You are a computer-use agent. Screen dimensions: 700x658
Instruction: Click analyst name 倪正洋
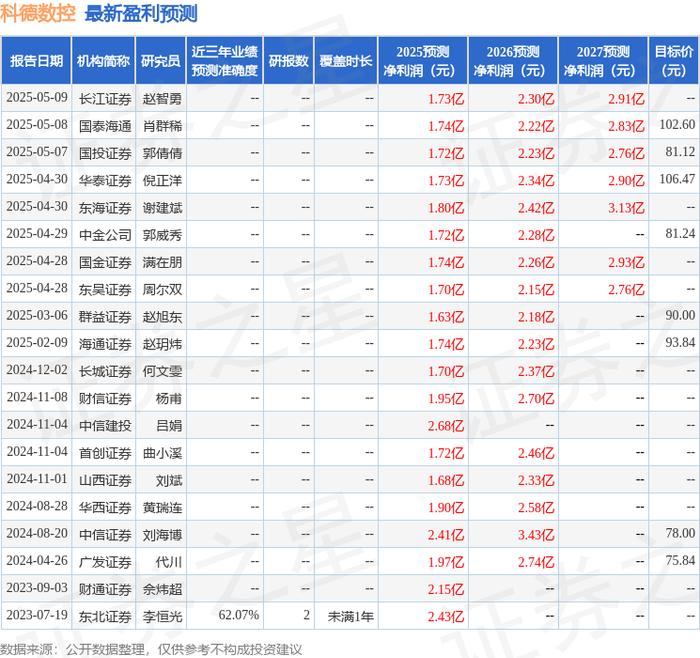[x=162, y=181]
